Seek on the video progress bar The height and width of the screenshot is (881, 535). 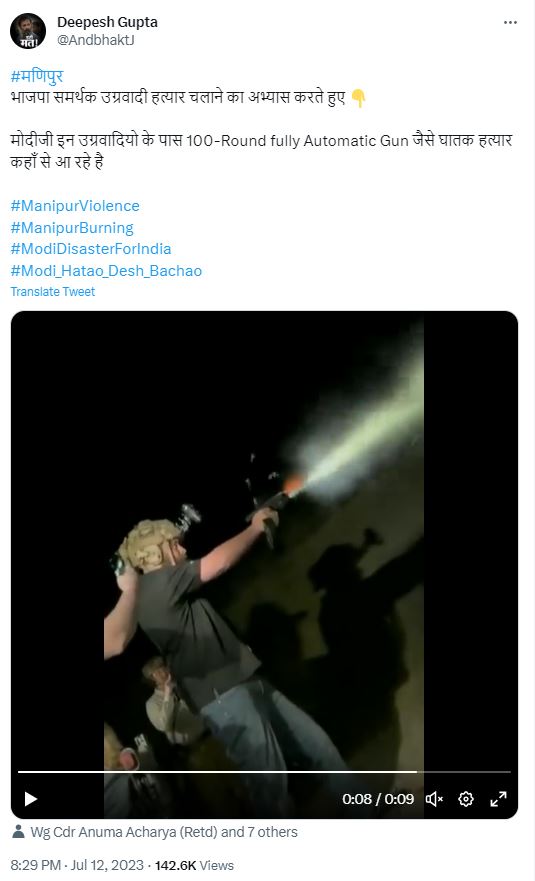[264, 772]
